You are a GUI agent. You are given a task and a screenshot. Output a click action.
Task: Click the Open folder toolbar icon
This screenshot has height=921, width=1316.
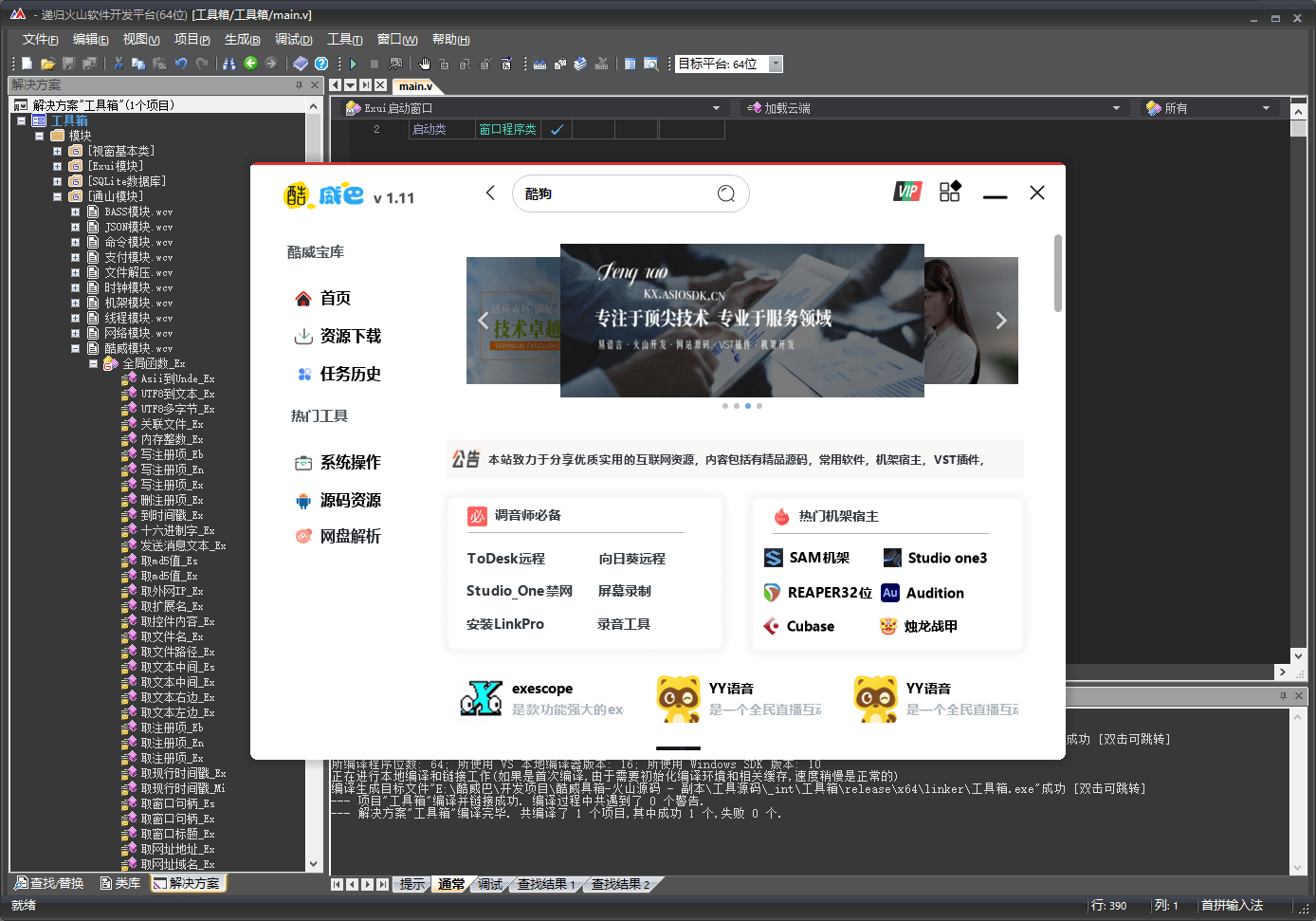pos(47,64)
